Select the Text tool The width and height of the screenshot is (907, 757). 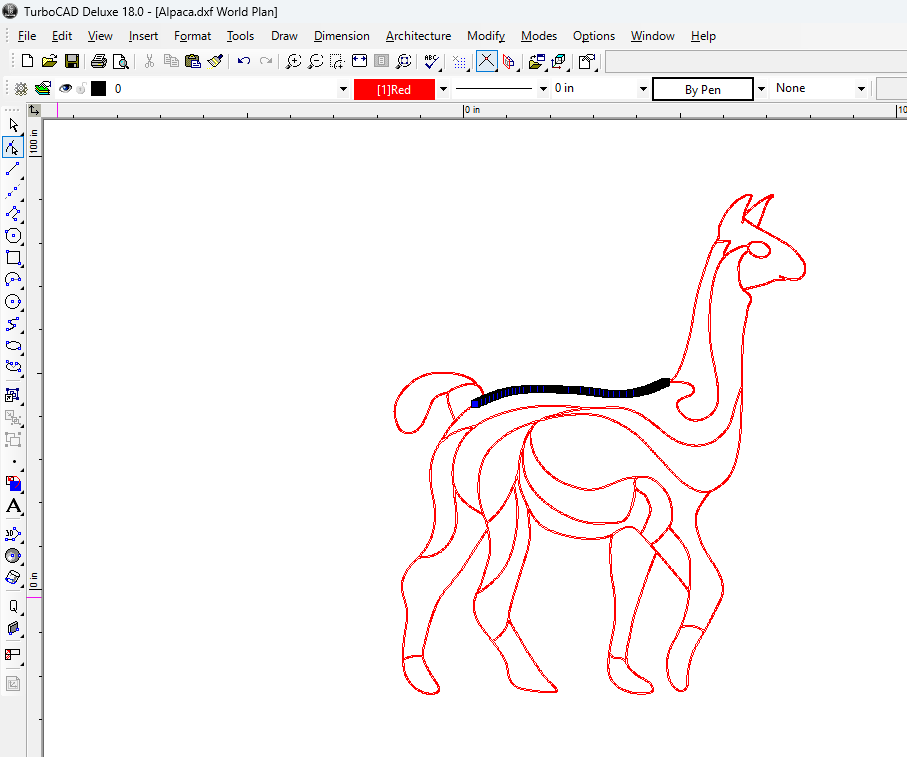pyautogui.click(x=13, y=507)
